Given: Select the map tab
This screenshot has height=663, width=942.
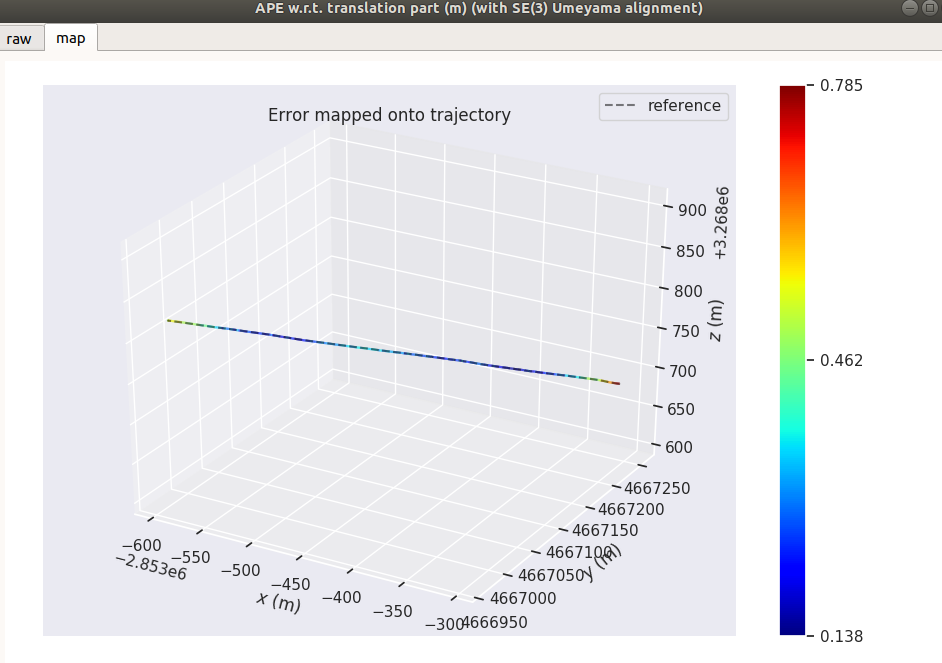Looking at the screenshot, I should (x=71, y=38).
